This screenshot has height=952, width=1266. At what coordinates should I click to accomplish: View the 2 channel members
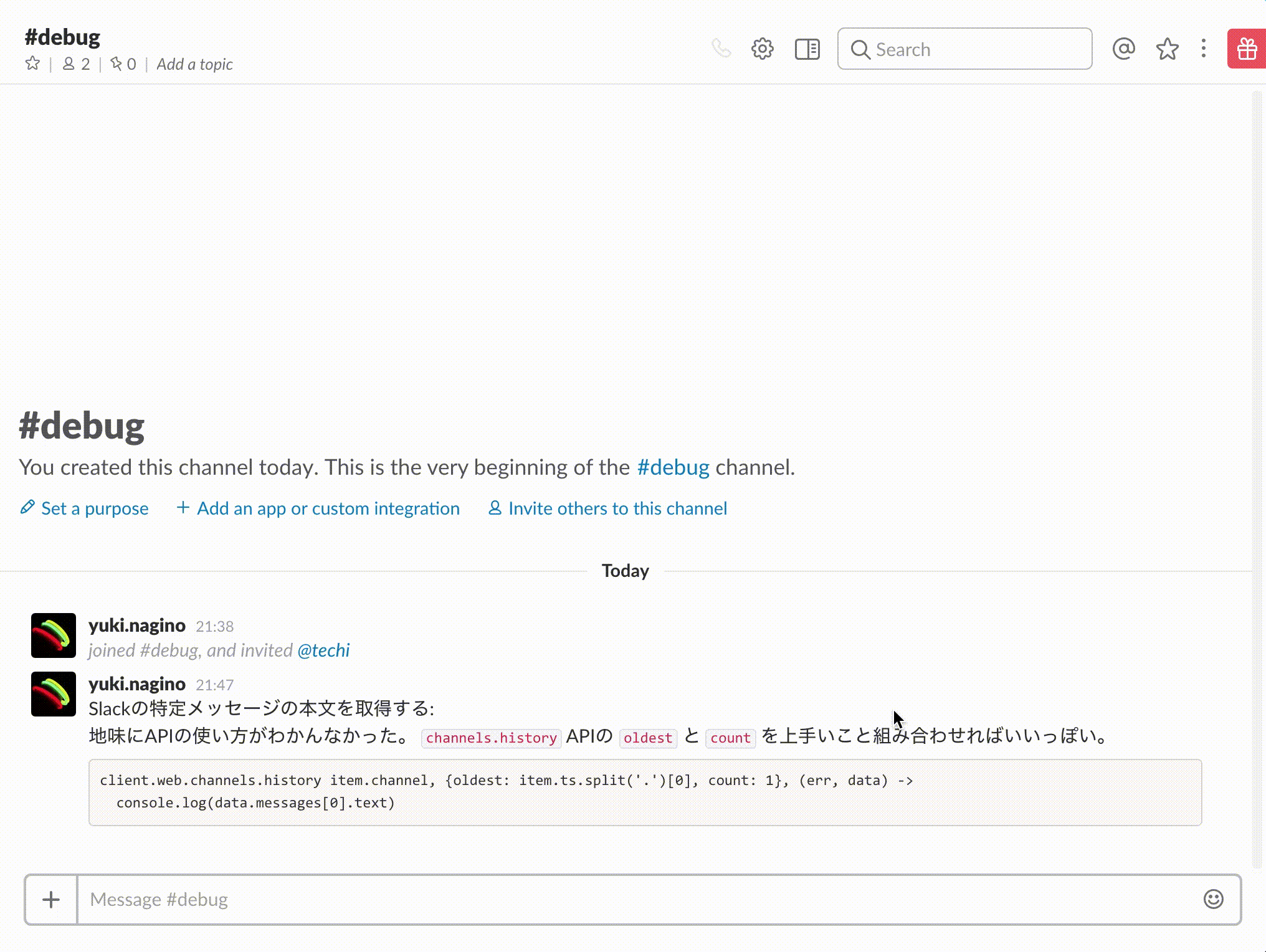coord(77,64)
